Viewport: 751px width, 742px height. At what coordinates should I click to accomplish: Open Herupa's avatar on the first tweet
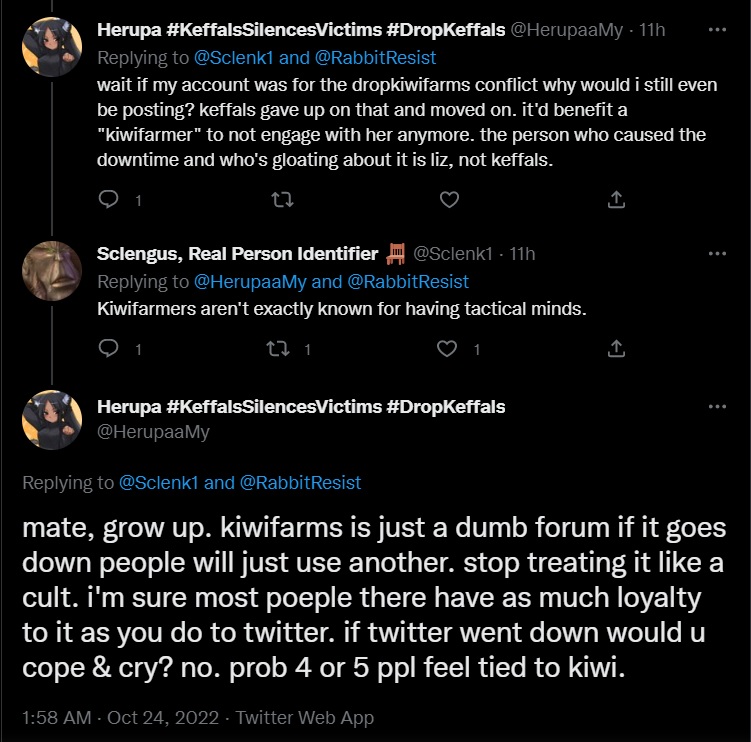click(51, 47)
